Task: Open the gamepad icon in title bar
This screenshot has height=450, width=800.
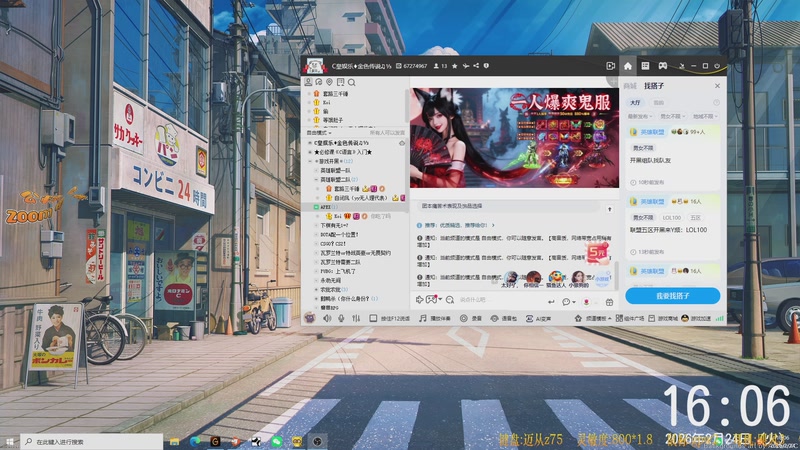Action: (663, 66)
